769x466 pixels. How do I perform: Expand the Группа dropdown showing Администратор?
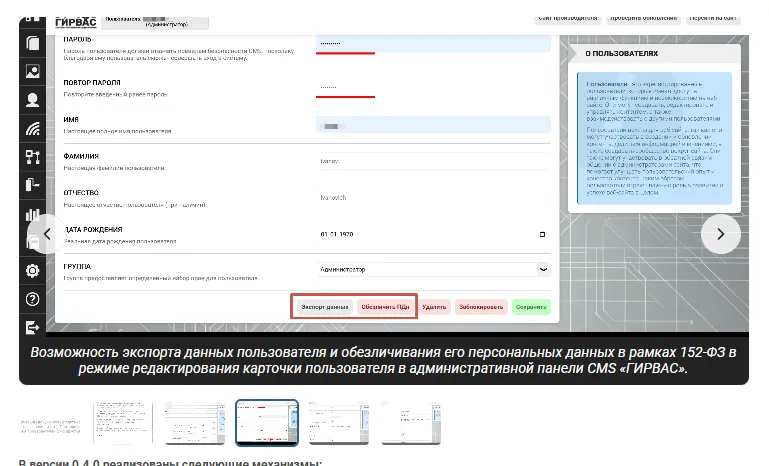434,269
